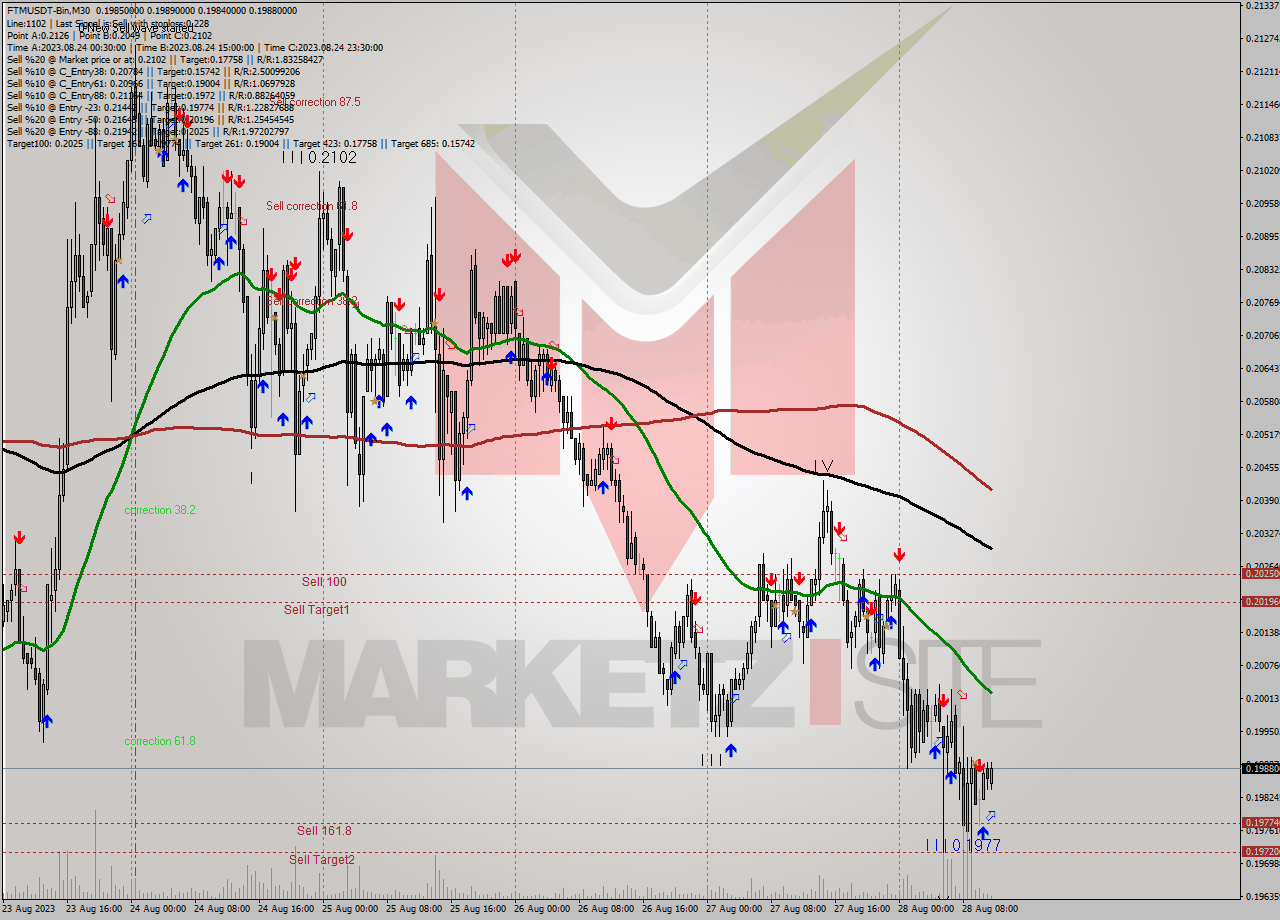The width and height of the screenshot is (1280, 920).
Task: Click the FTMUSDT-Bin,M30 symbol title text
Action: (49, 10)
